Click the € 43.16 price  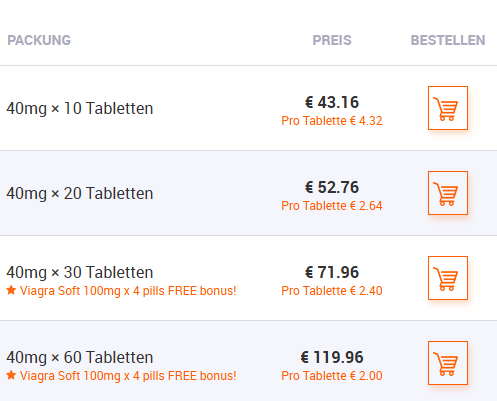click(332, 102)
